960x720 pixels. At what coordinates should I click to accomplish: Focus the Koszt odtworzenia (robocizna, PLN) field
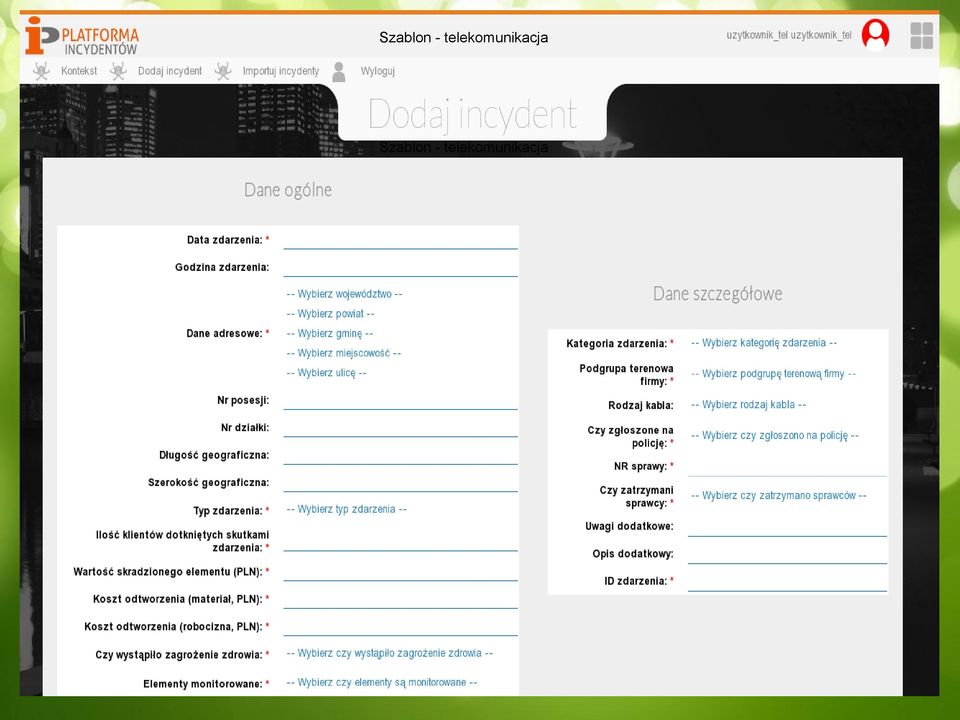[x=400, y=627]
